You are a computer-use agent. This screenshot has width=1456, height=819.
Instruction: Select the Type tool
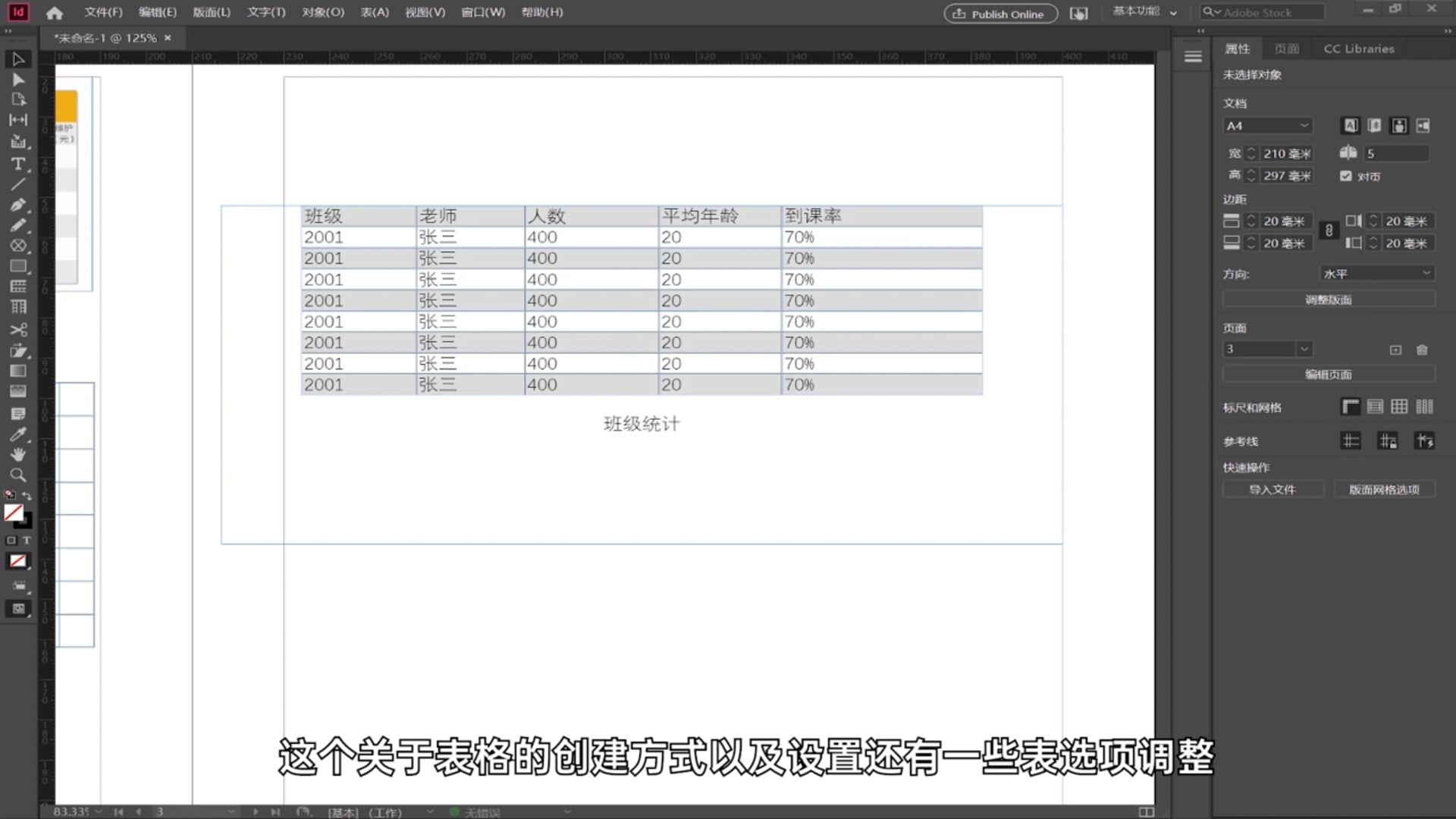point(18,164)
